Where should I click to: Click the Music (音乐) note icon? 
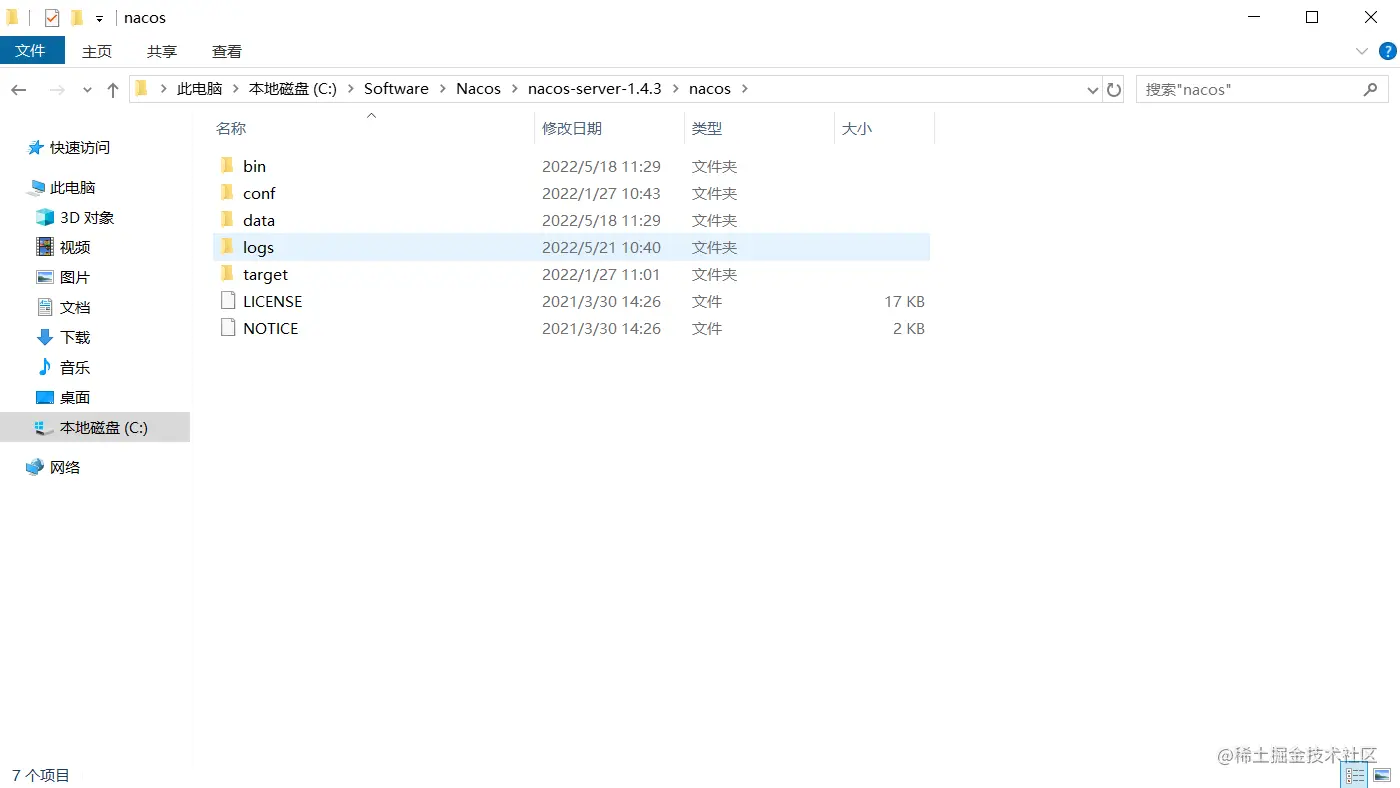pyautogui.click(x=45, y=367)
